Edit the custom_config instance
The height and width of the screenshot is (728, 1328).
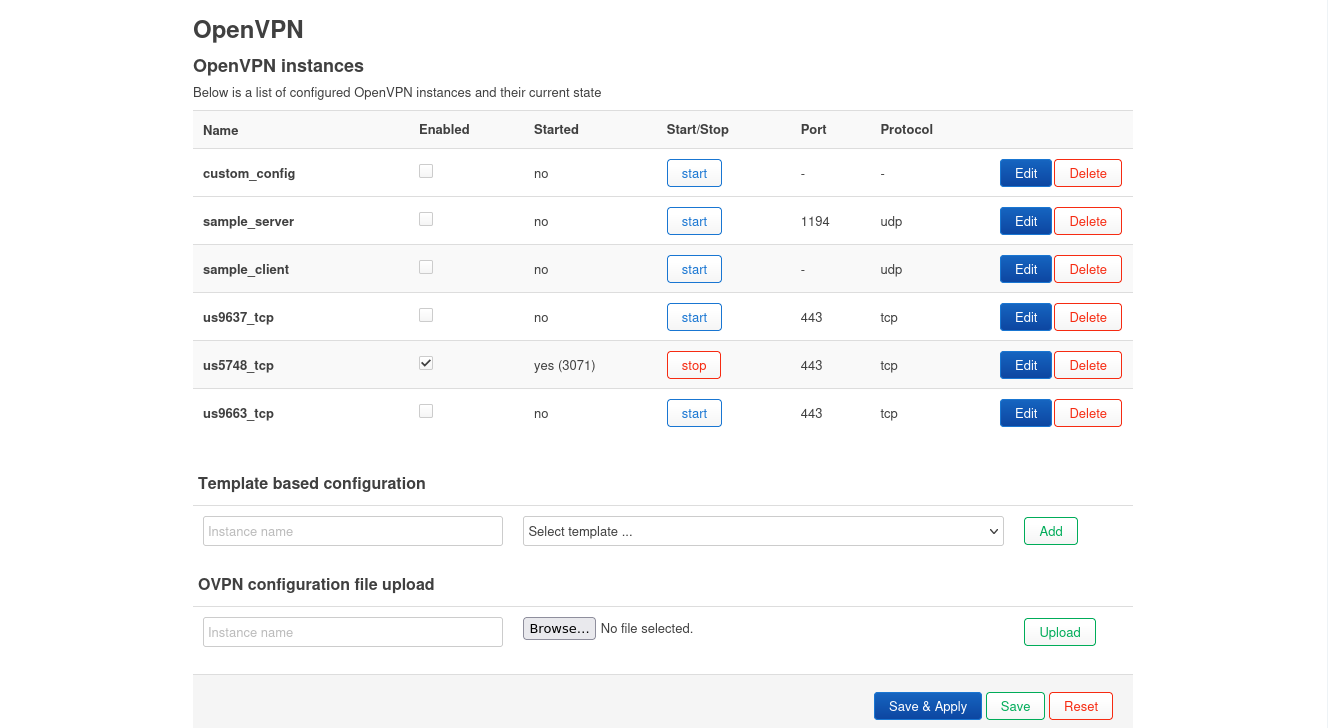1026,173
